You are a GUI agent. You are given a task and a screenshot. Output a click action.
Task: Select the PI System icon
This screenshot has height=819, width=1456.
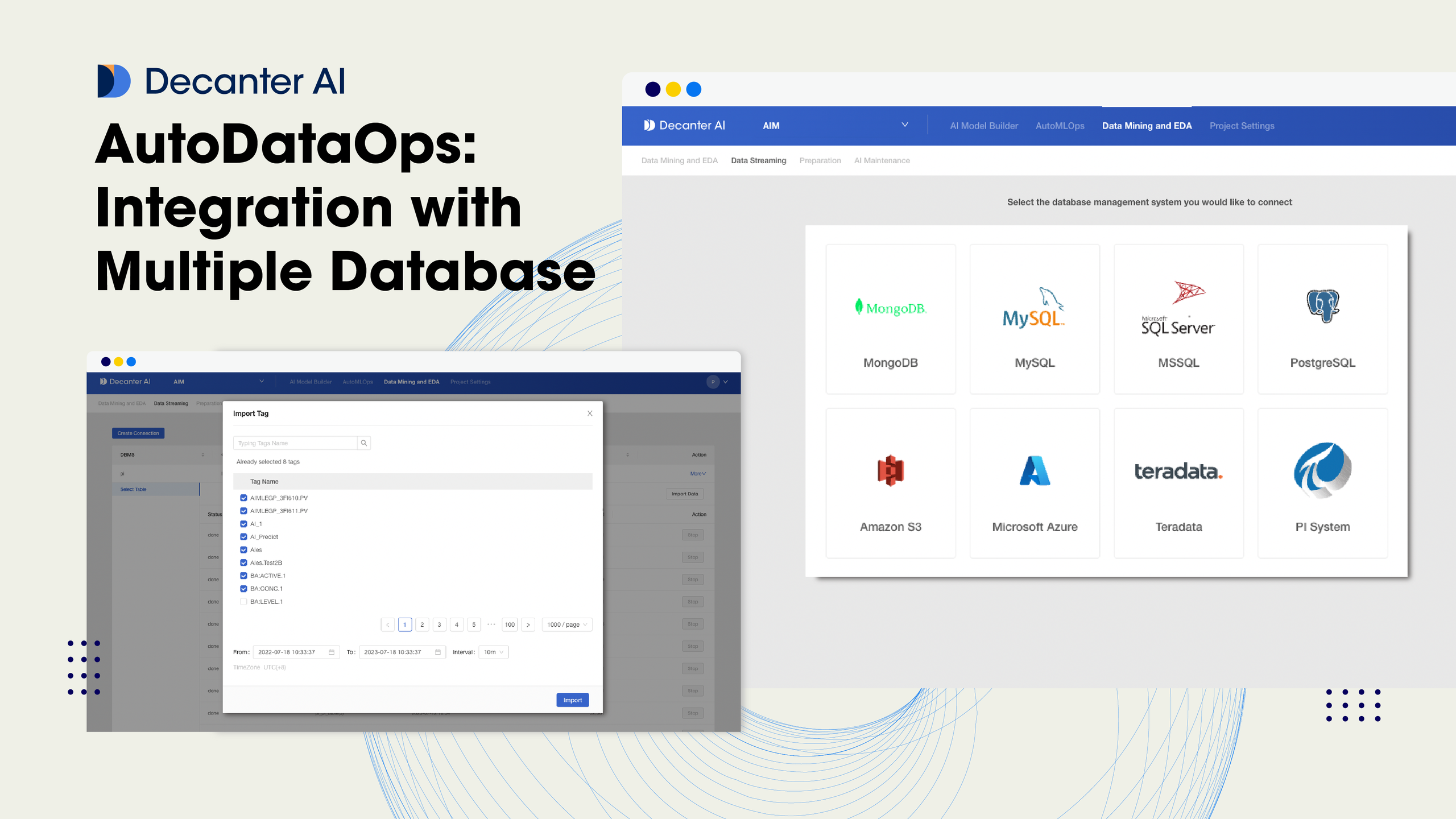coord(1322,470)
